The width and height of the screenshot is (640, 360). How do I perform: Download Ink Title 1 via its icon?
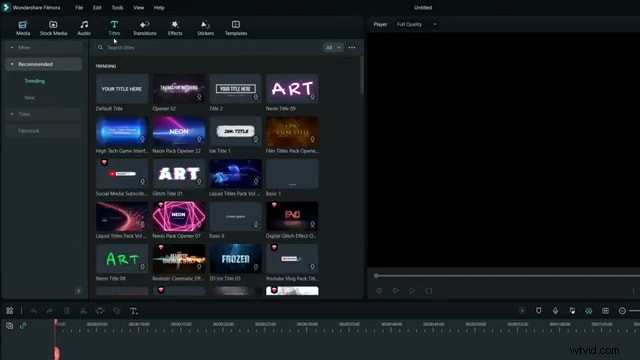[256, 140]
